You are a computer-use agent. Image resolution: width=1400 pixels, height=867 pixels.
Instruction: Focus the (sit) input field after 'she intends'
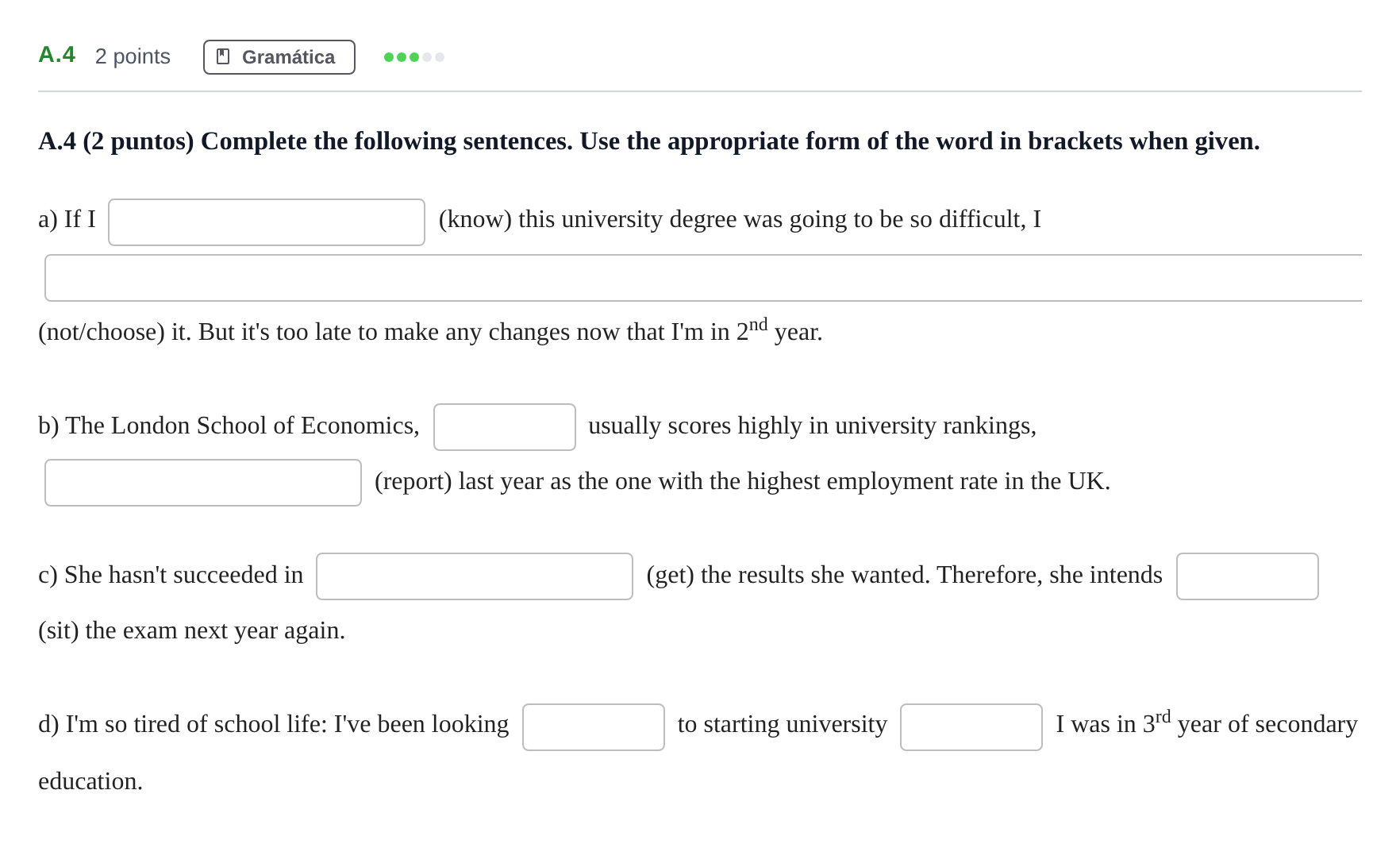click(x=1248, y=576)
